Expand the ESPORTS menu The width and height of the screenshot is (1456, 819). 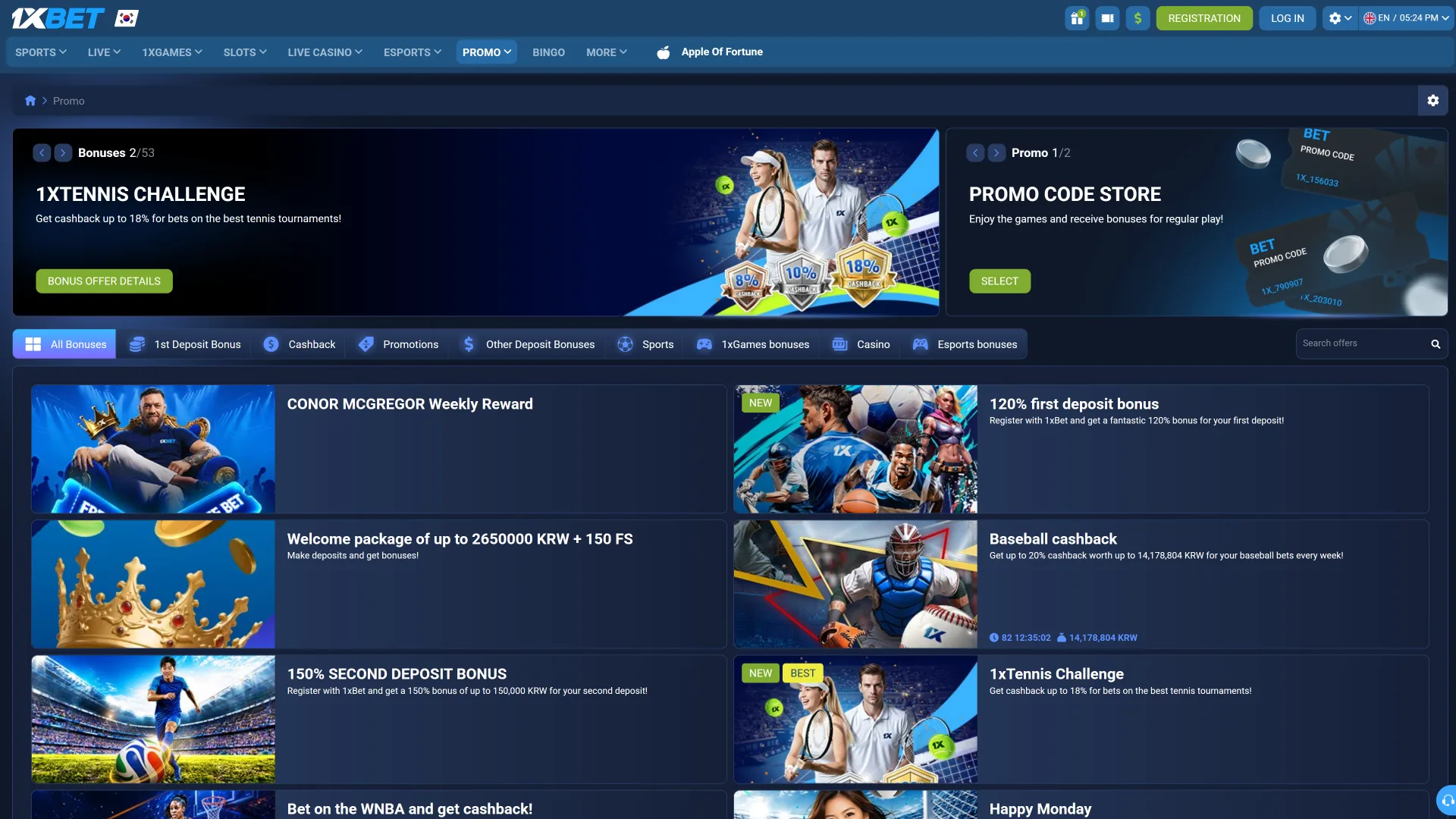click(412, 52)
